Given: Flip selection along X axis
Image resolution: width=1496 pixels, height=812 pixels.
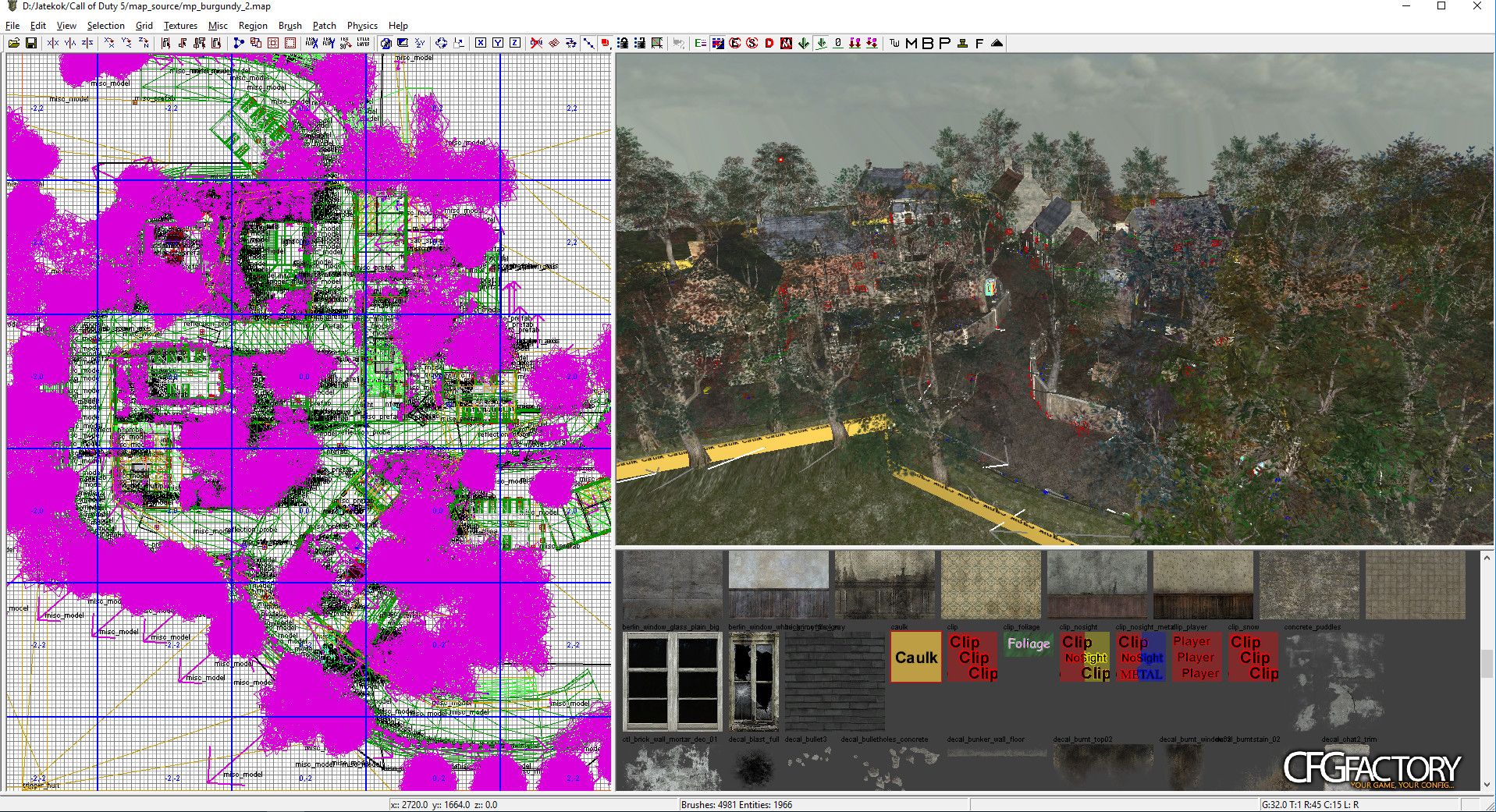Looking at the screenshot, I should coord(53,44).
